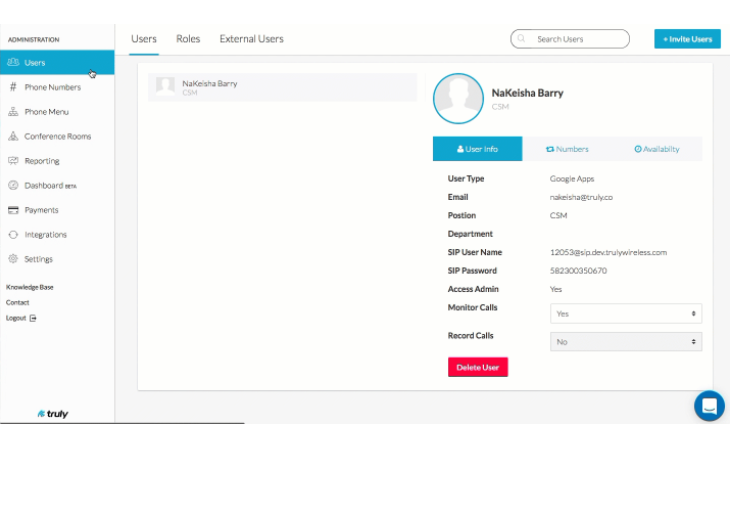Select NaKeisha Barry row in user list

[282, 87]
